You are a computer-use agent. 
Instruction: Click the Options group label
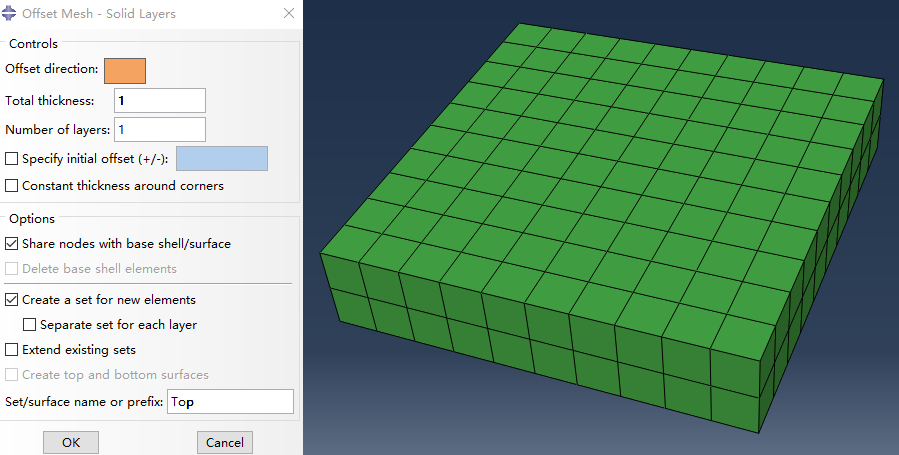(x=32, y=218)
